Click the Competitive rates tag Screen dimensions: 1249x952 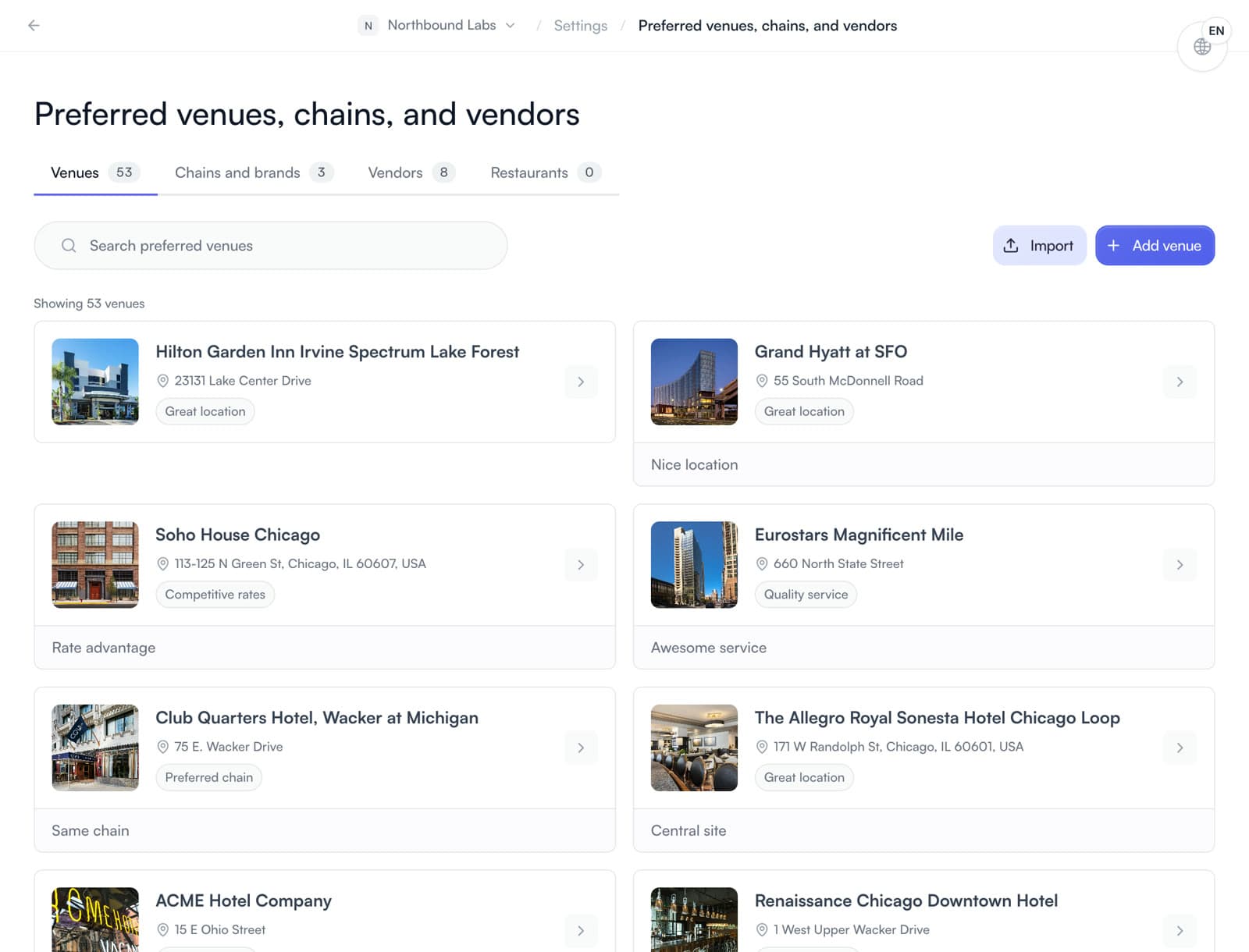(215, 595)
